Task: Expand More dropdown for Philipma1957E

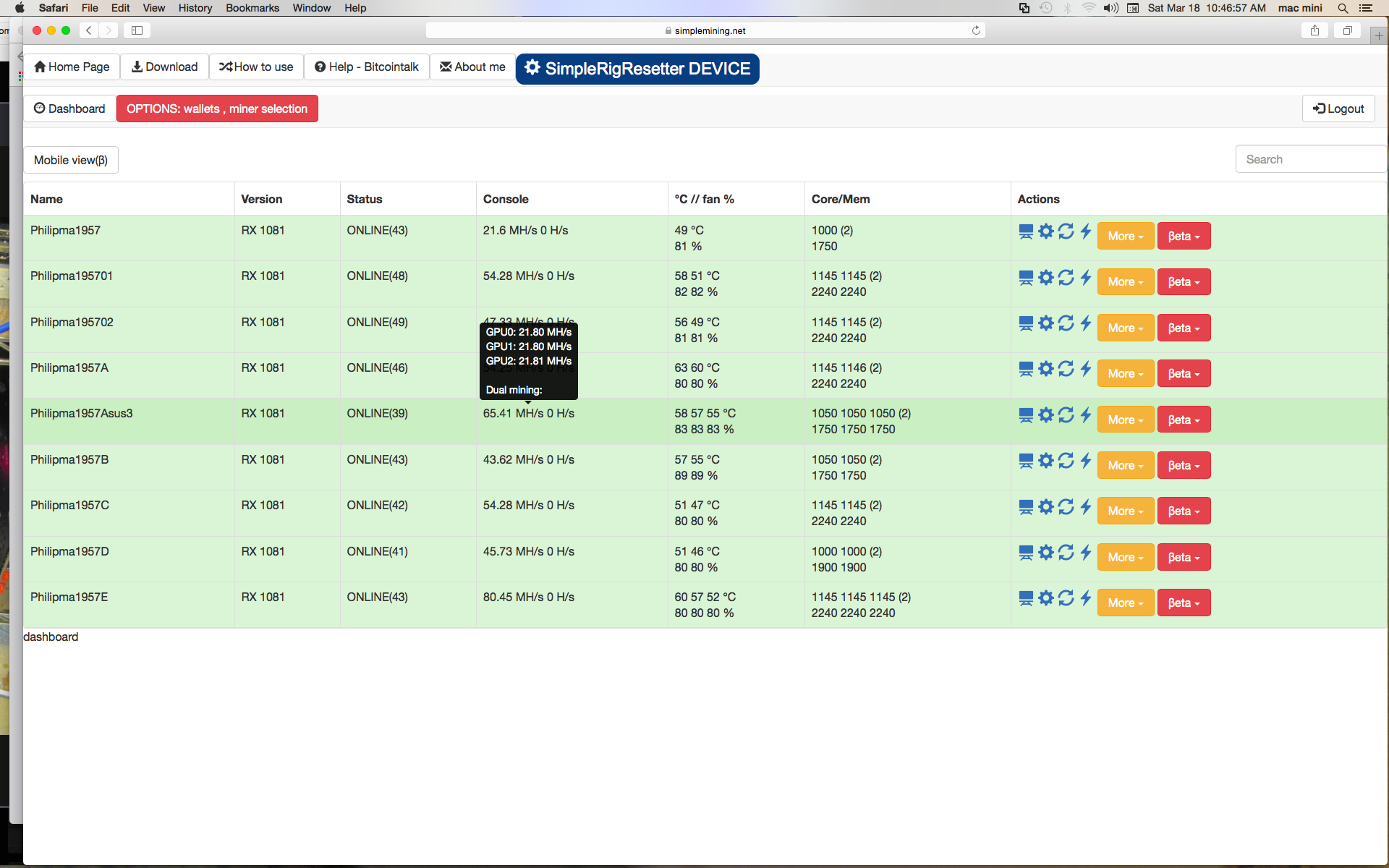Action: [1126, 603]
